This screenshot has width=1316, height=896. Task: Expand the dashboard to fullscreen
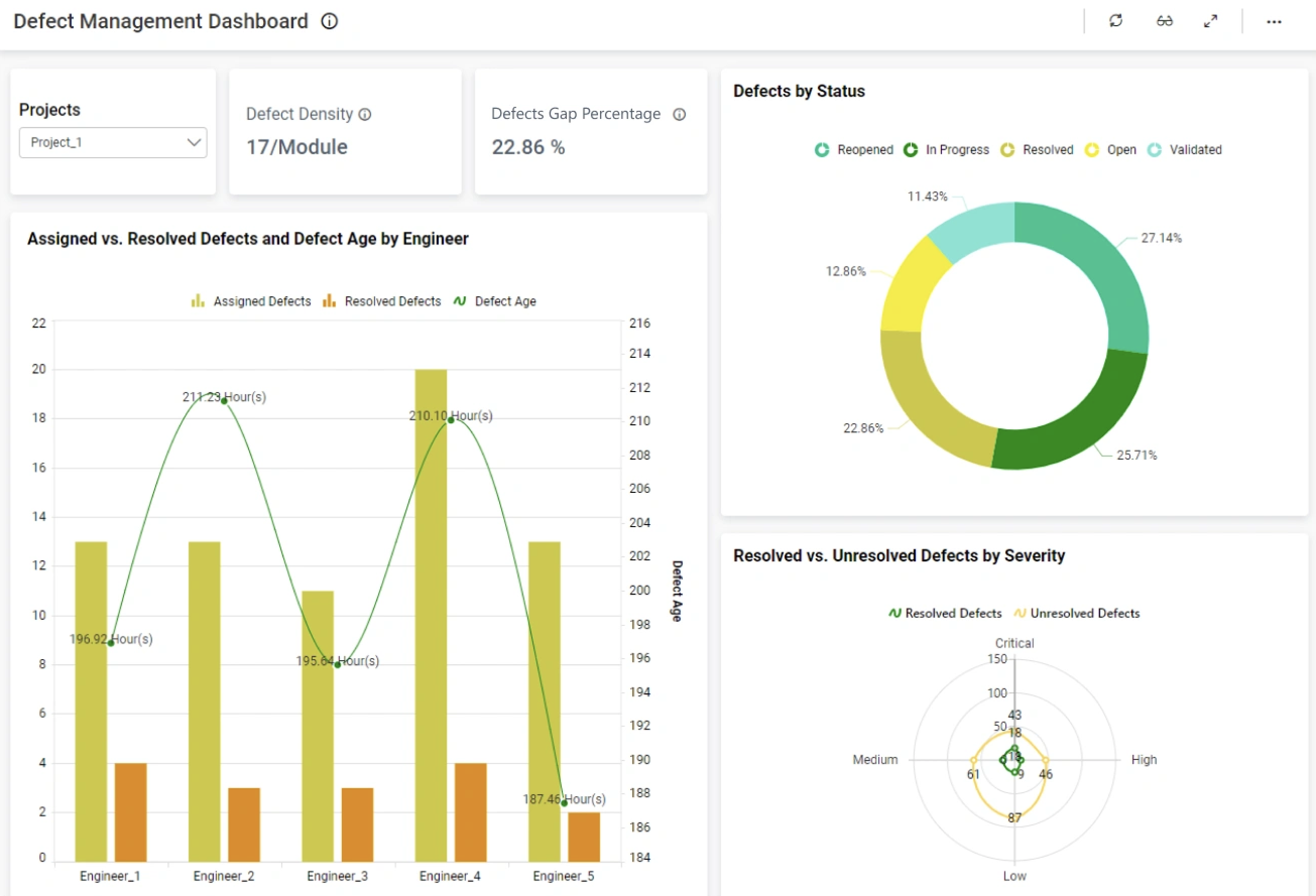[1211, 21]
